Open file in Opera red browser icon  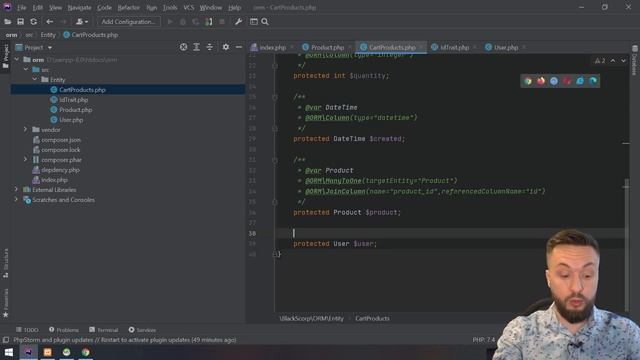[567, 81]
